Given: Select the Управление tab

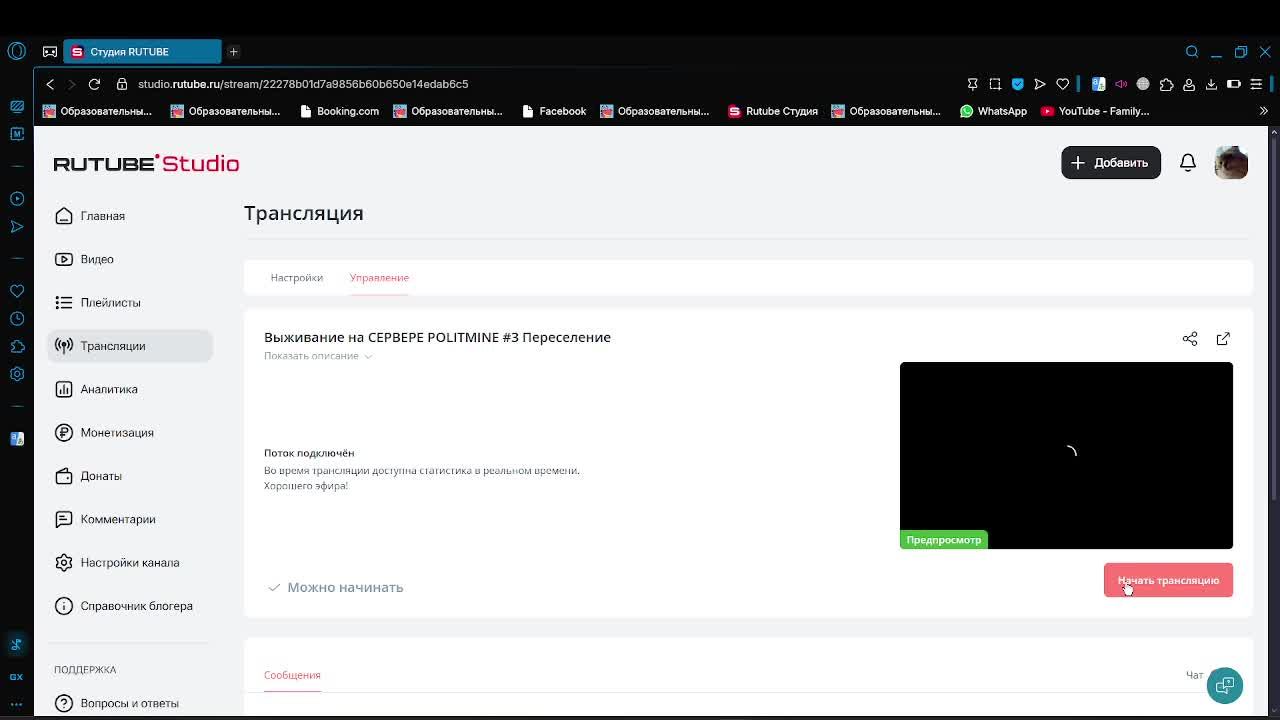Looking at the screenshot, I should point(379,277).
